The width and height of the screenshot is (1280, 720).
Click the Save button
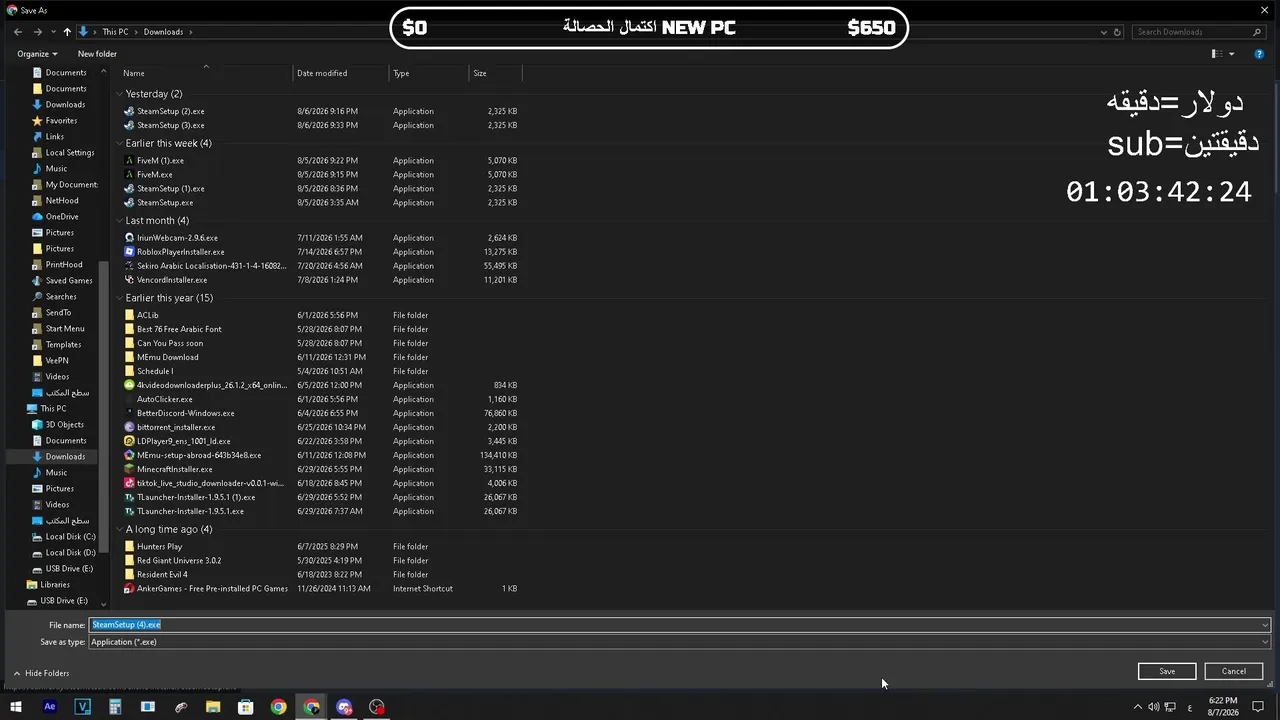point(1167,671)
